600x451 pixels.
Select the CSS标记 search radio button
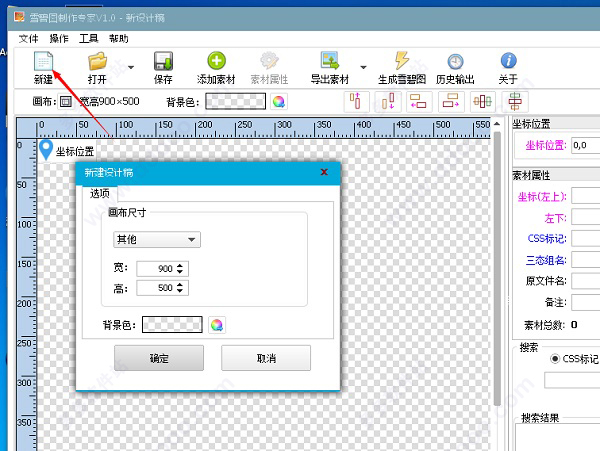coord(554,359)
